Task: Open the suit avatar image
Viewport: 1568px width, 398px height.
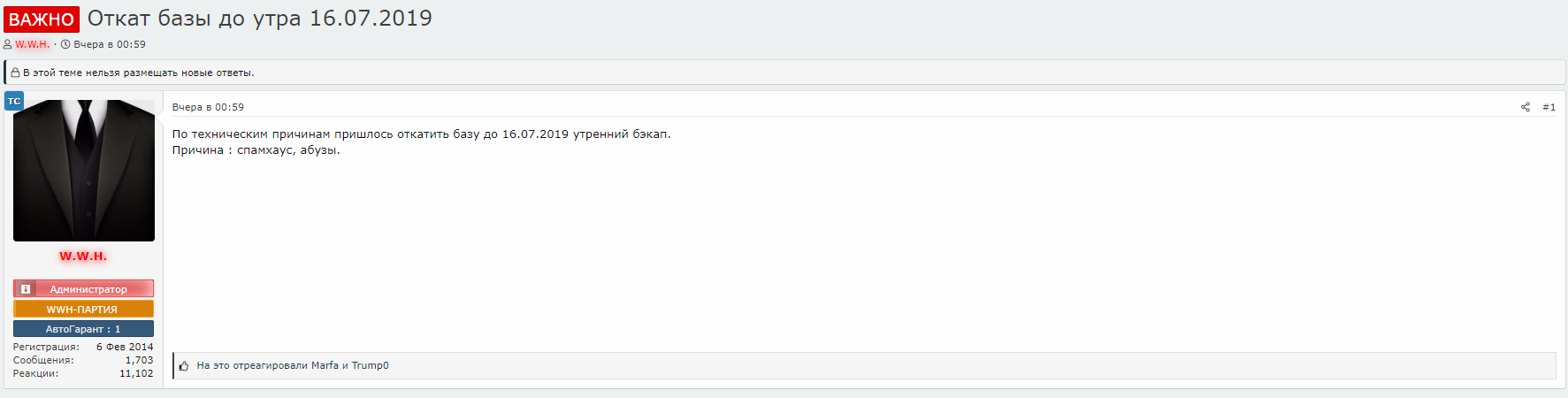Action: point(84,170)
